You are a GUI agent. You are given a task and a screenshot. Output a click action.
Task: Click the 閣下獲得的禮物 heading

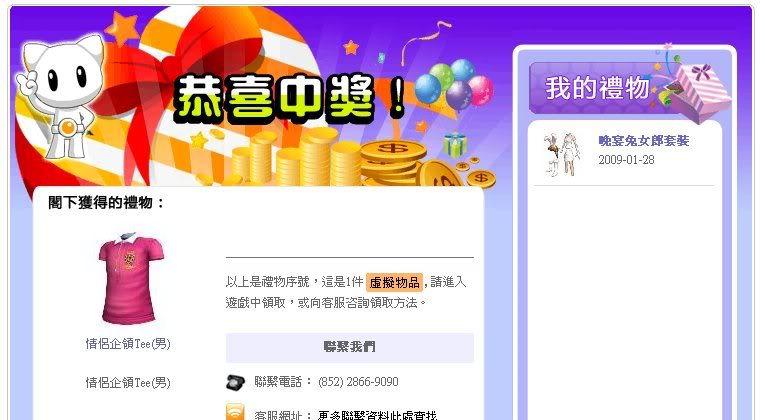pyautogui.click(x=106, y=202)
